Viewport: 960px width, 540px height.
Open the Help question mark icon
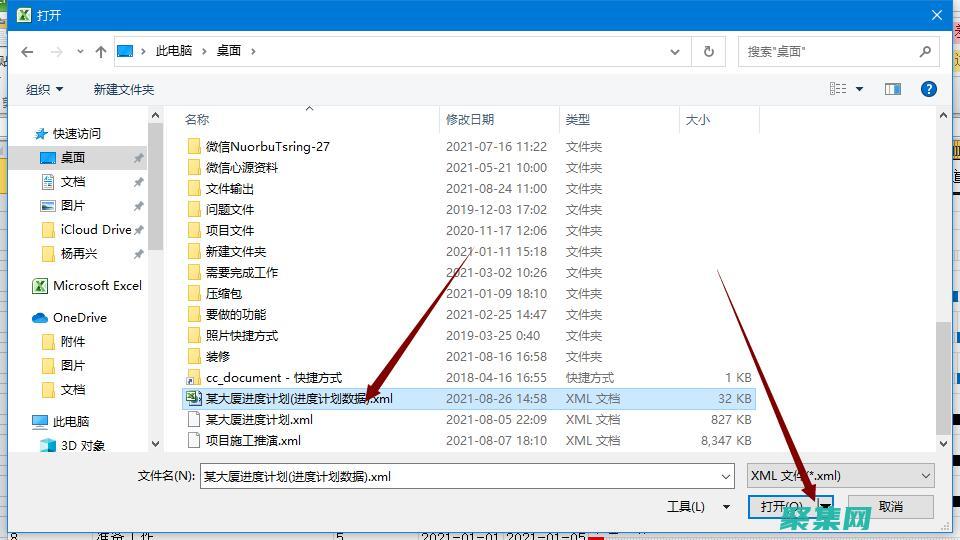(x=929, y=89)
